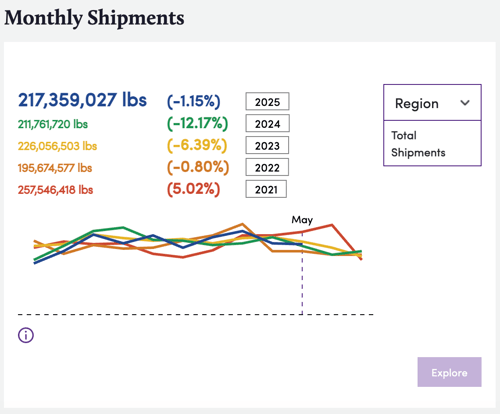Click the 217,359,027 lbs blue total
The image size is (500, 414).
[x=82, y=100]
